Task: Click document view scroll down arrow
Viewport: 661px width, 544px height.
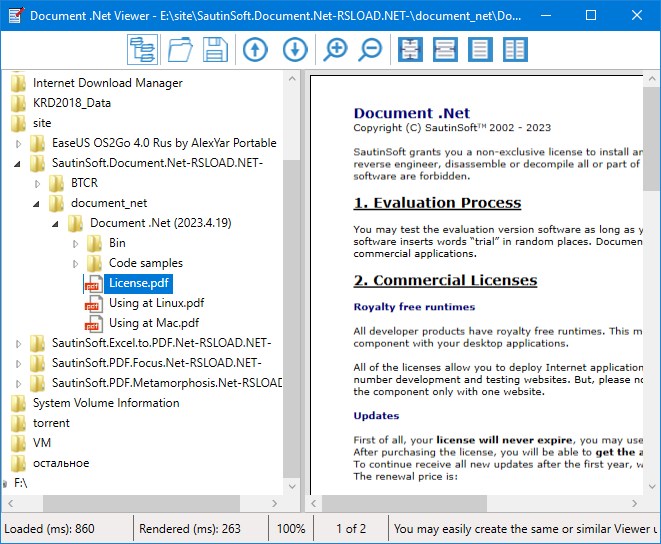Action: click(652, 486)
